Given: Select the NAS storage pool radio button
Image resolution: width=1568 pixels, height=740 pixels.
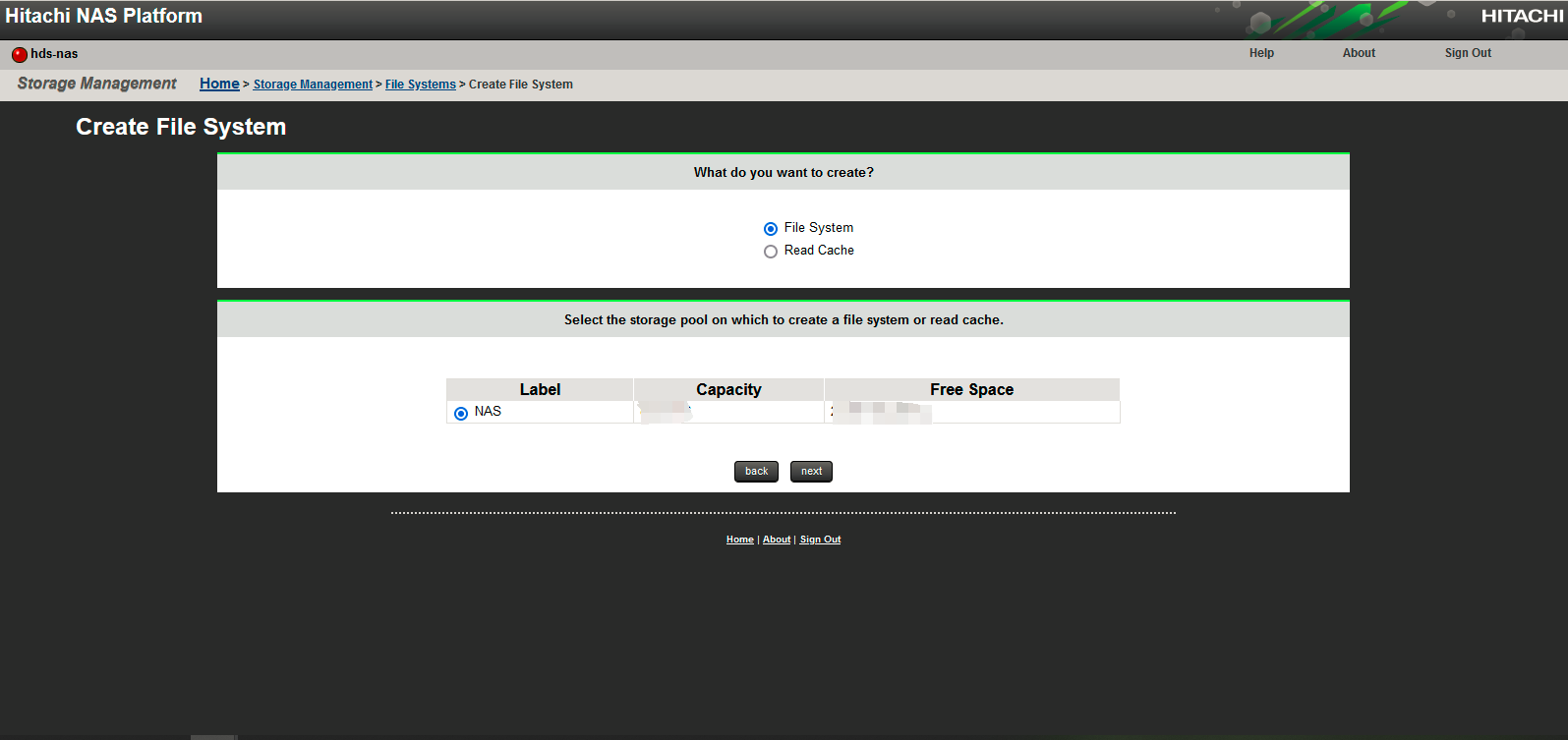Looking at the screenshot, I should (461, 414).
